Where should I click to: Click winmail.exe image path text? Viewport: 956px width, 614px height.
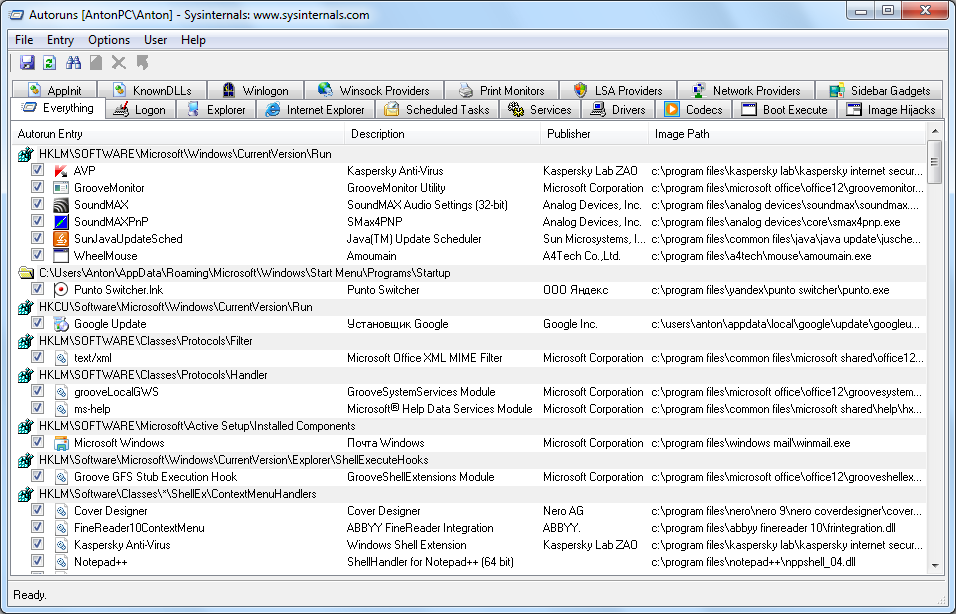point(751,443)
